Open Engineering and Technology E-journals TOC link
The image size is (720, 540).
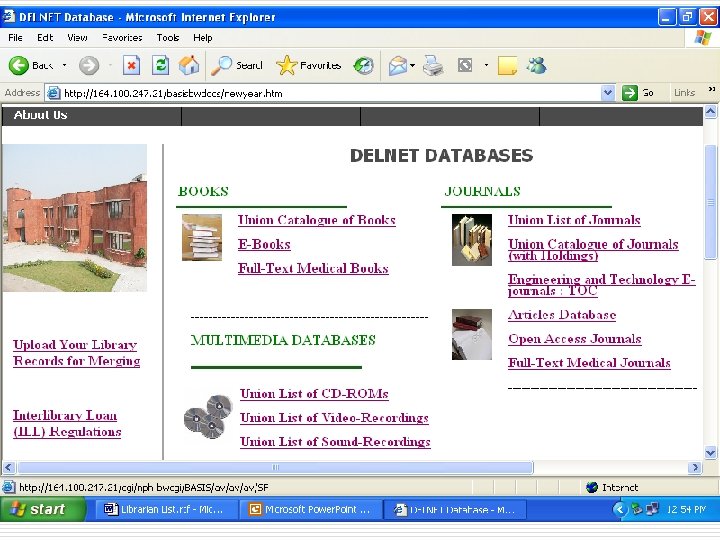(x=602, y=285)
